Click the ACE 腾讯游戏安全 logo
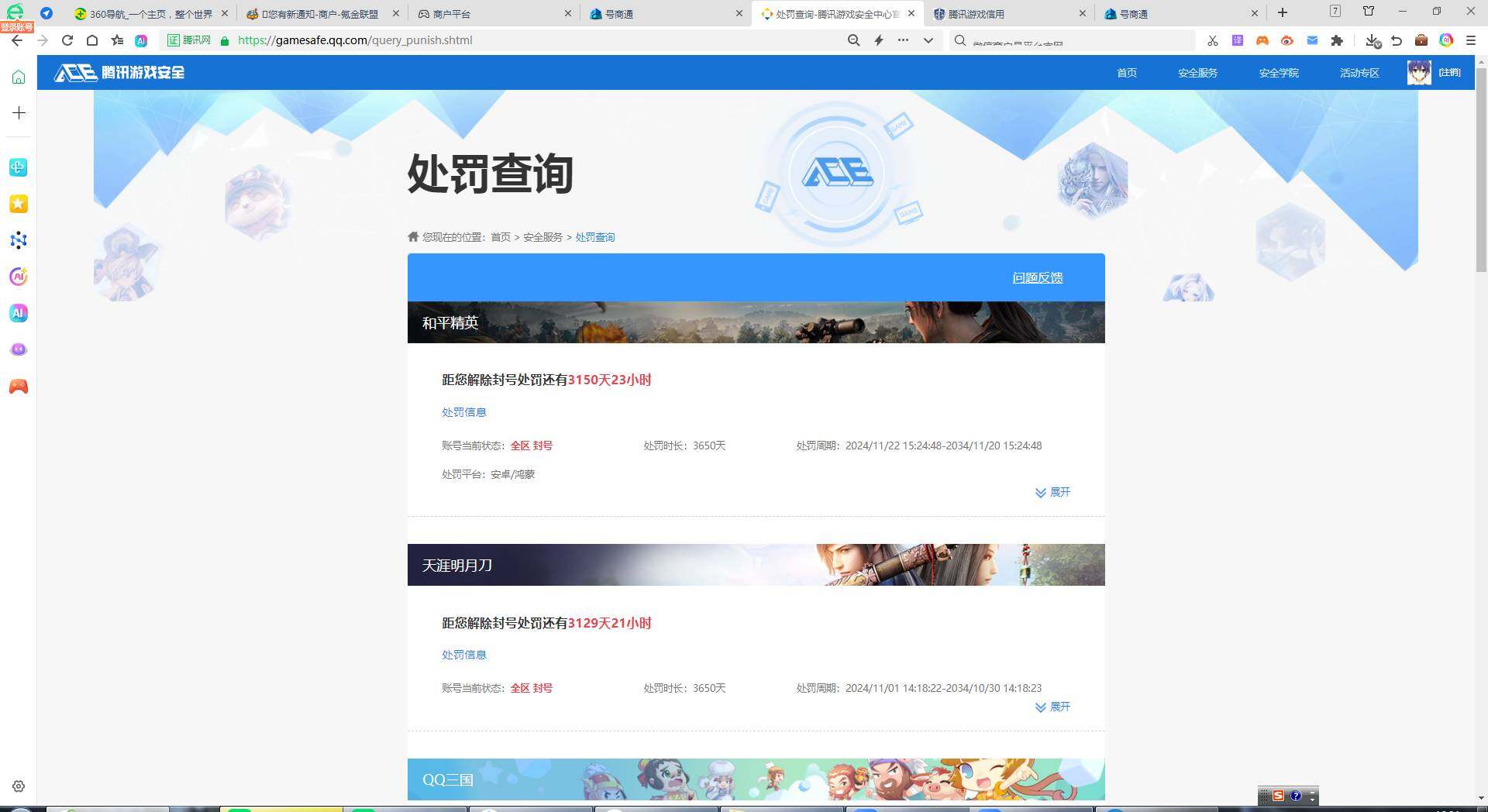Image resolution: width=1488 pixels, height=812 pixels. tap(118, 72)
